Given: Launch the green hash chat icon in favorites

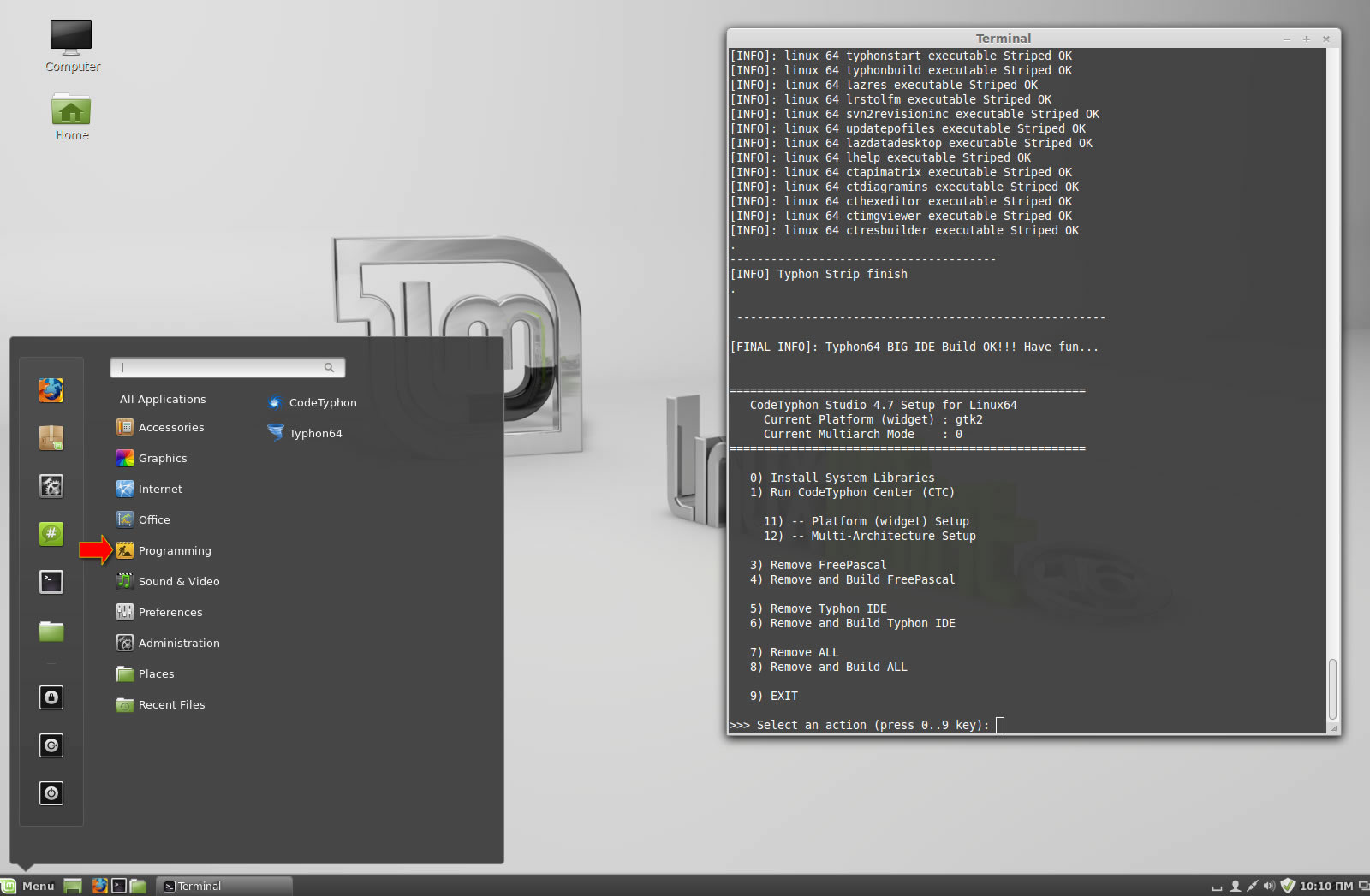Looking at the screenshot, I should click(51, 534).
